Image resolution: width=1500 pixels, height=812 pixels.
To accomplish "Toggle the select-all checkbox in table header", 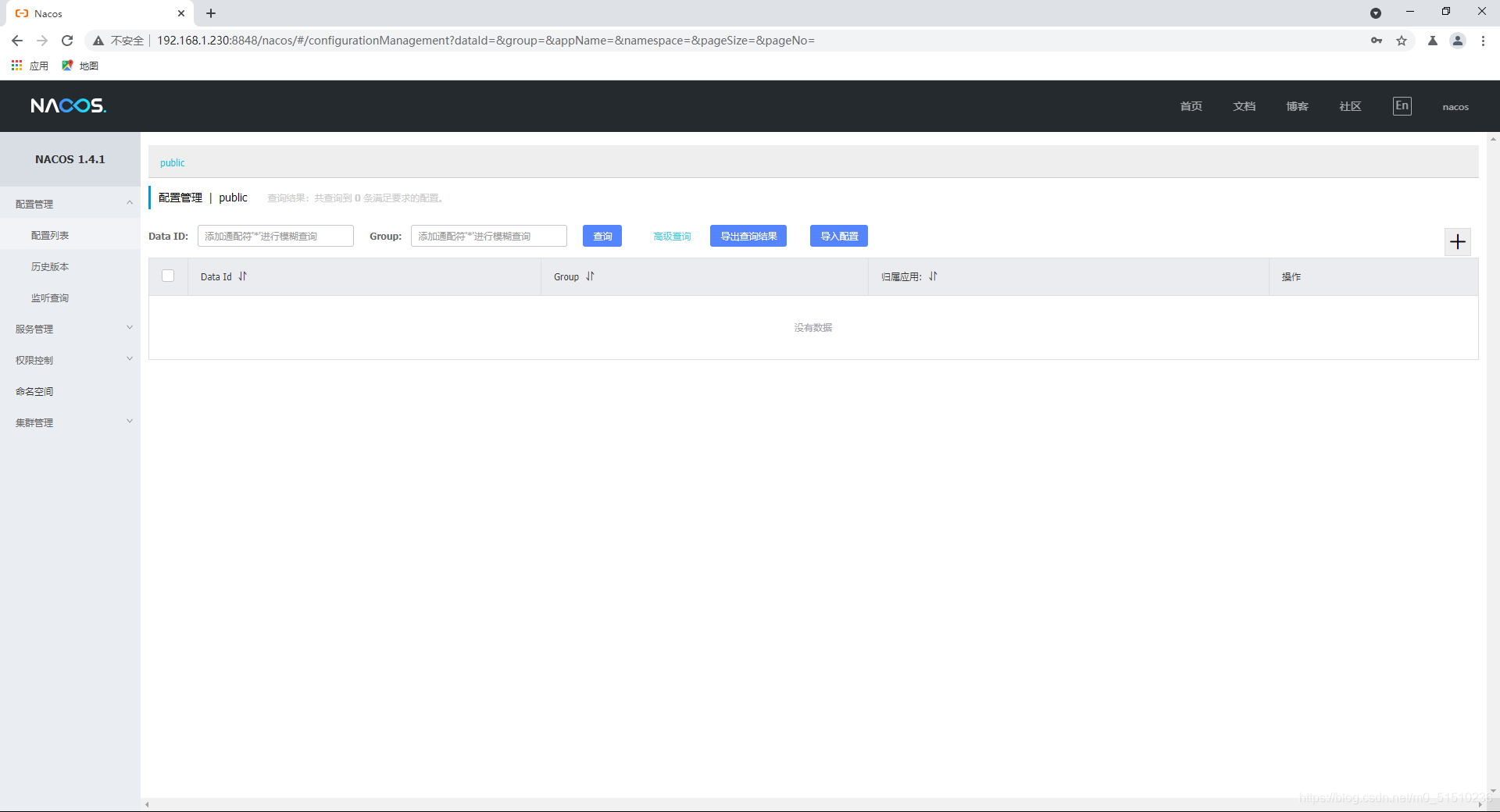I will click(x=168, y=276).
